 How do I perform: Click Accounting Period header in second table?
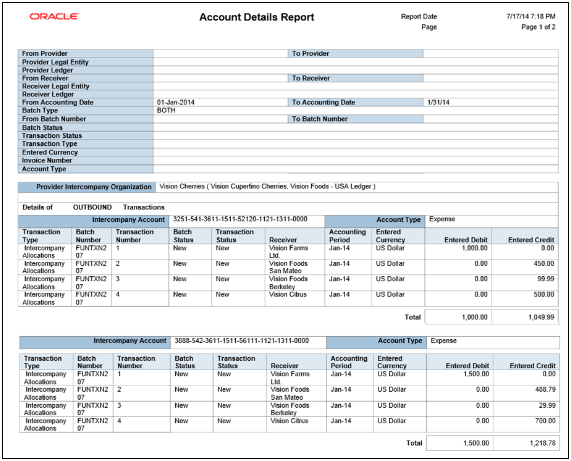(349, 362)
